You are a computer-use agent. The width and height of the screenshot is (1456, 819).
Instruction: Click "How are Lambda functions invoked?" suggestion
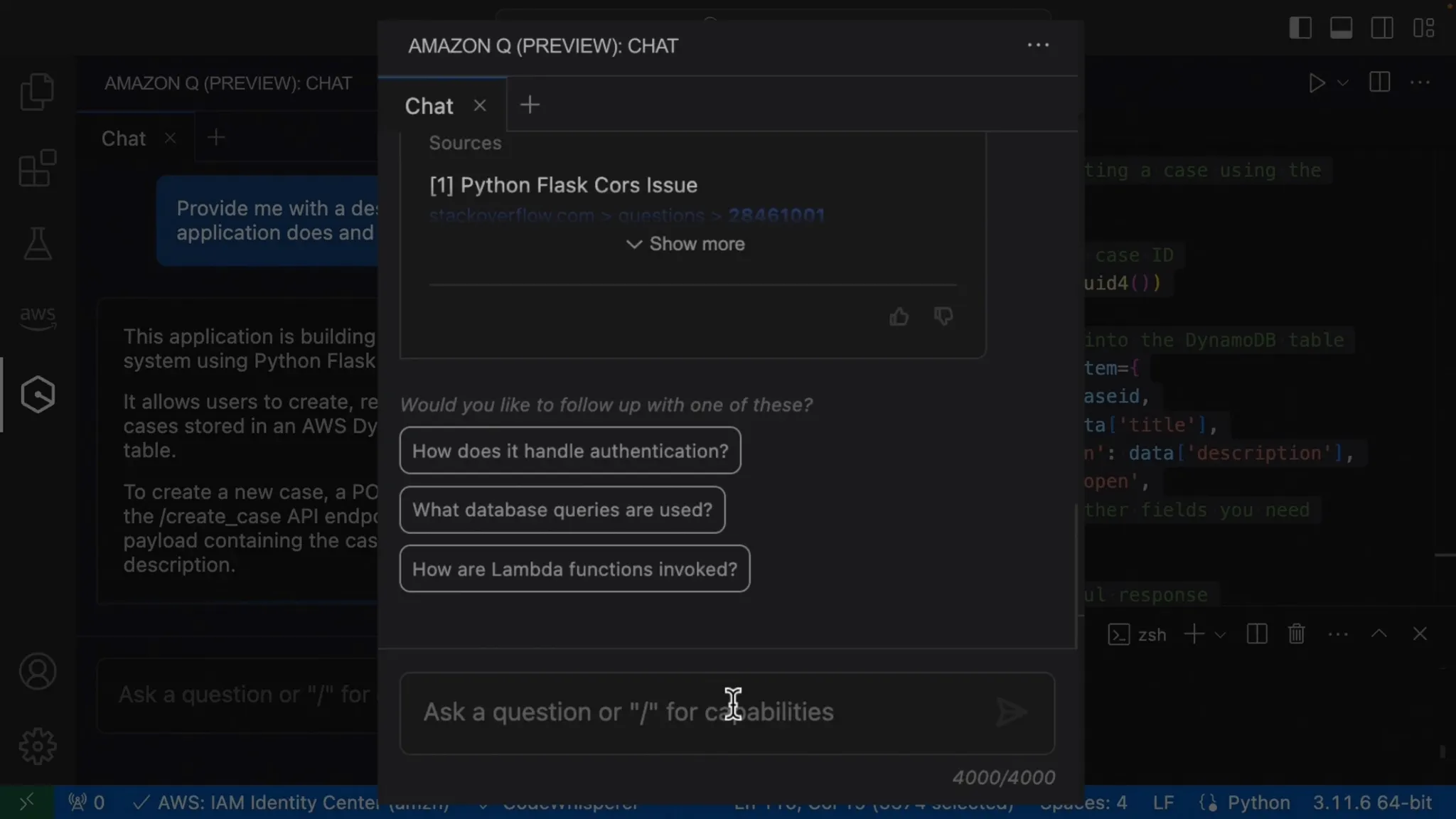click(x=574, y=569)
